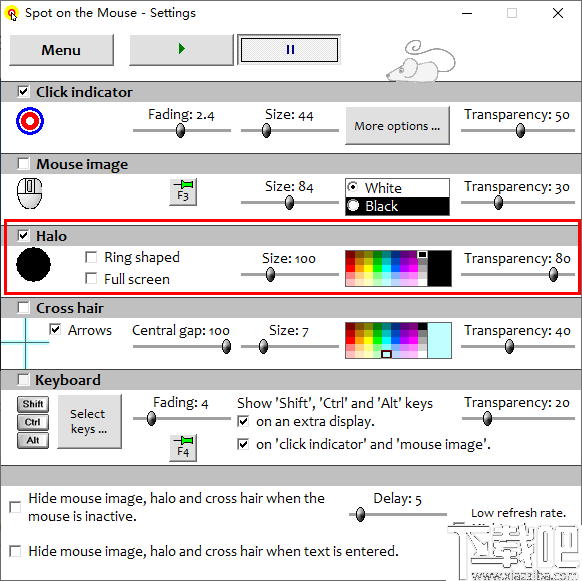The width and height of the screenshot is (582, 581).
Task: Click the Ctrl key icon
Action: tap(33, 422)
